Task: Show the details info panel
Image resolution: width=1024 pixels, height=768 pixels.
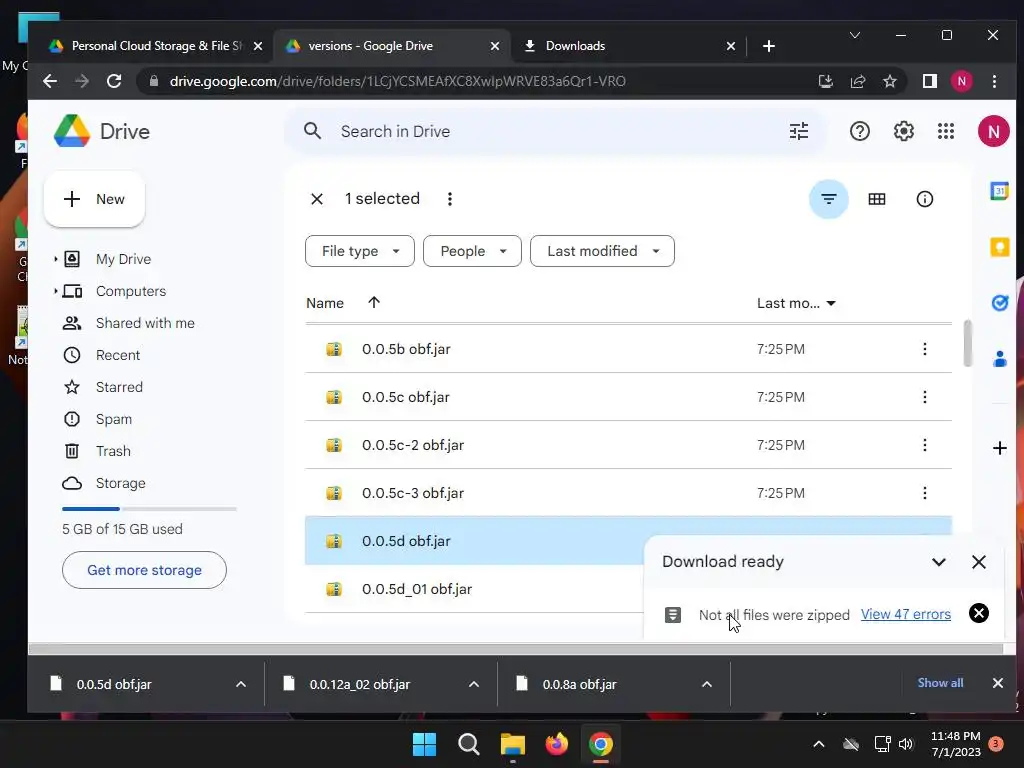Action: coord(924,199)
